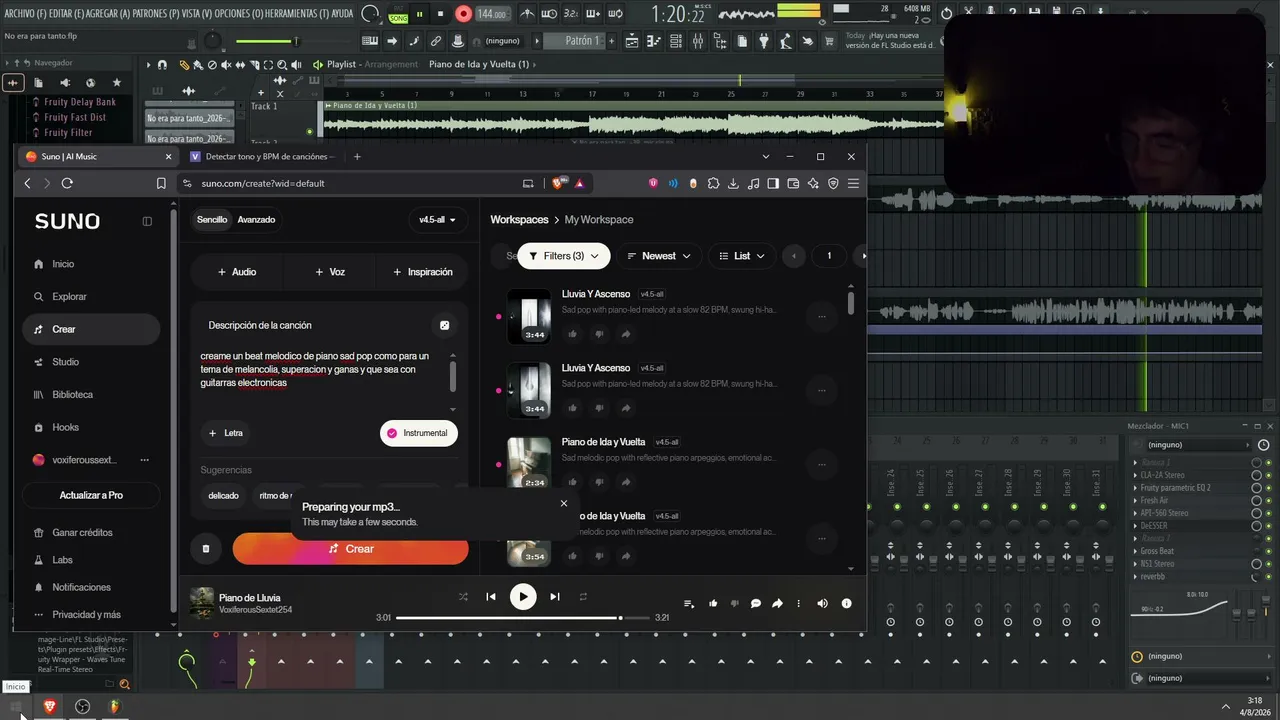Viewport: 1280px width, 720px height.
Task: Stop playback in FL Studio transport
Action: pos(440,14)
